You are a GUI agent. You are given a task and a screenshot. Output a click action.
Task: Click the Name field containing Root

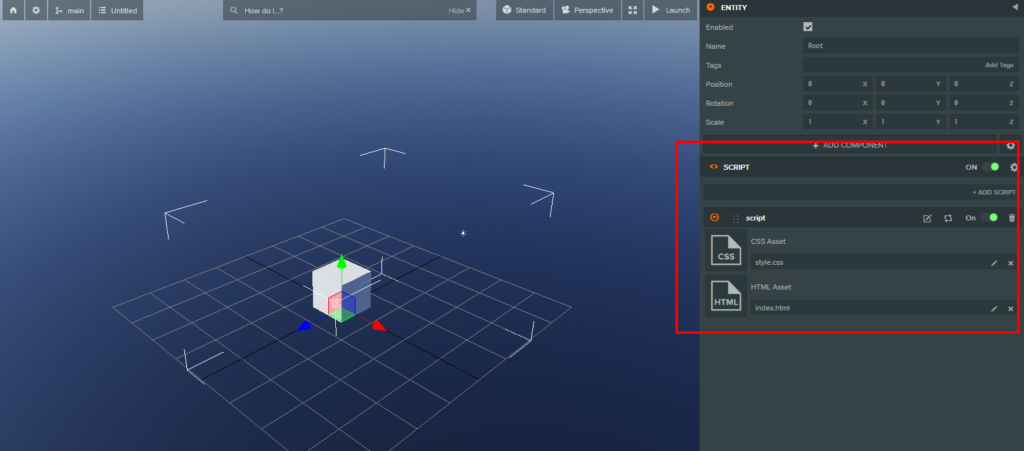click(910, 46)
